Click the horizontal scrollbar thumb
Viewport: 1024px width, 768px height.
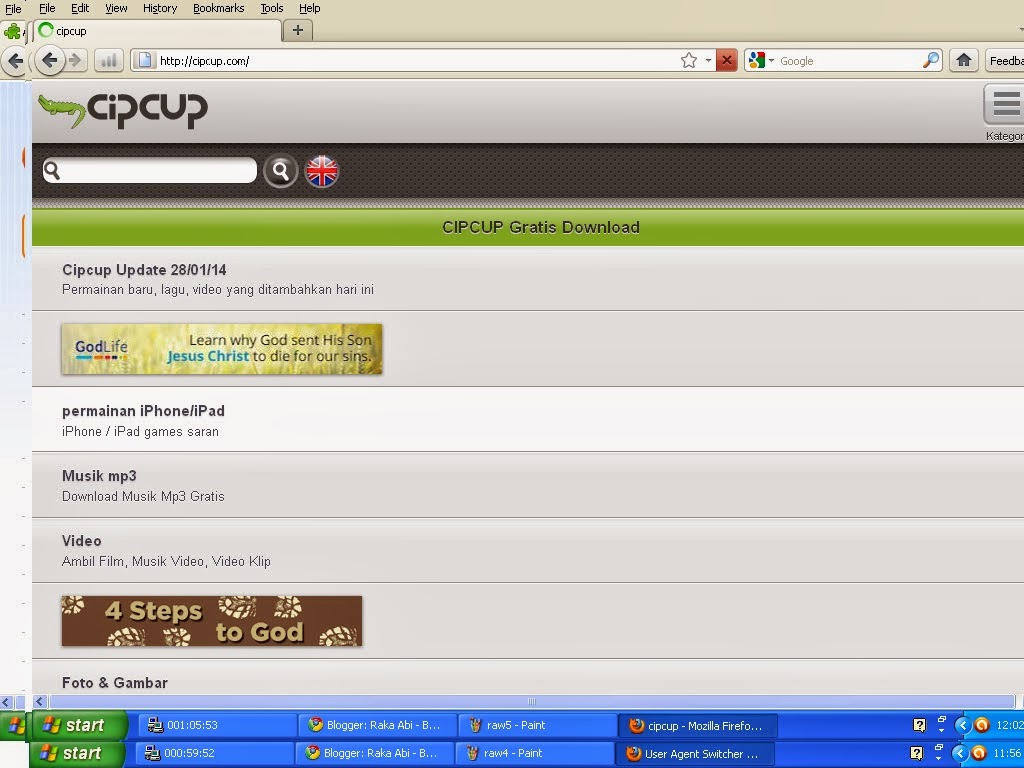click(x=532, y=701)
